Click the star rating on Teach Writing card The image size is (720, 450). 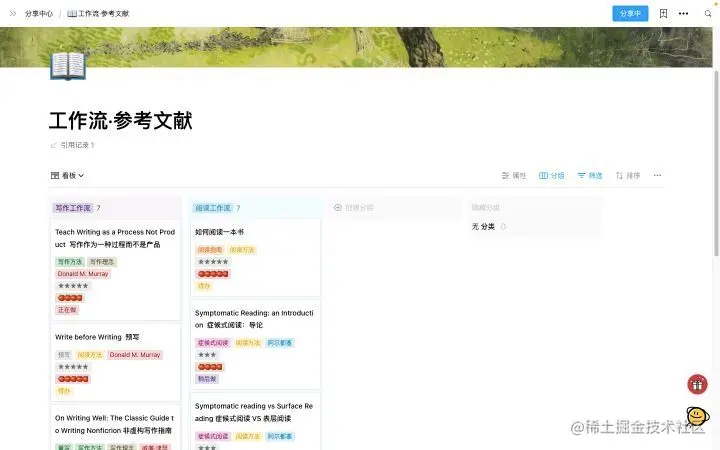click(x=73, y=286)
